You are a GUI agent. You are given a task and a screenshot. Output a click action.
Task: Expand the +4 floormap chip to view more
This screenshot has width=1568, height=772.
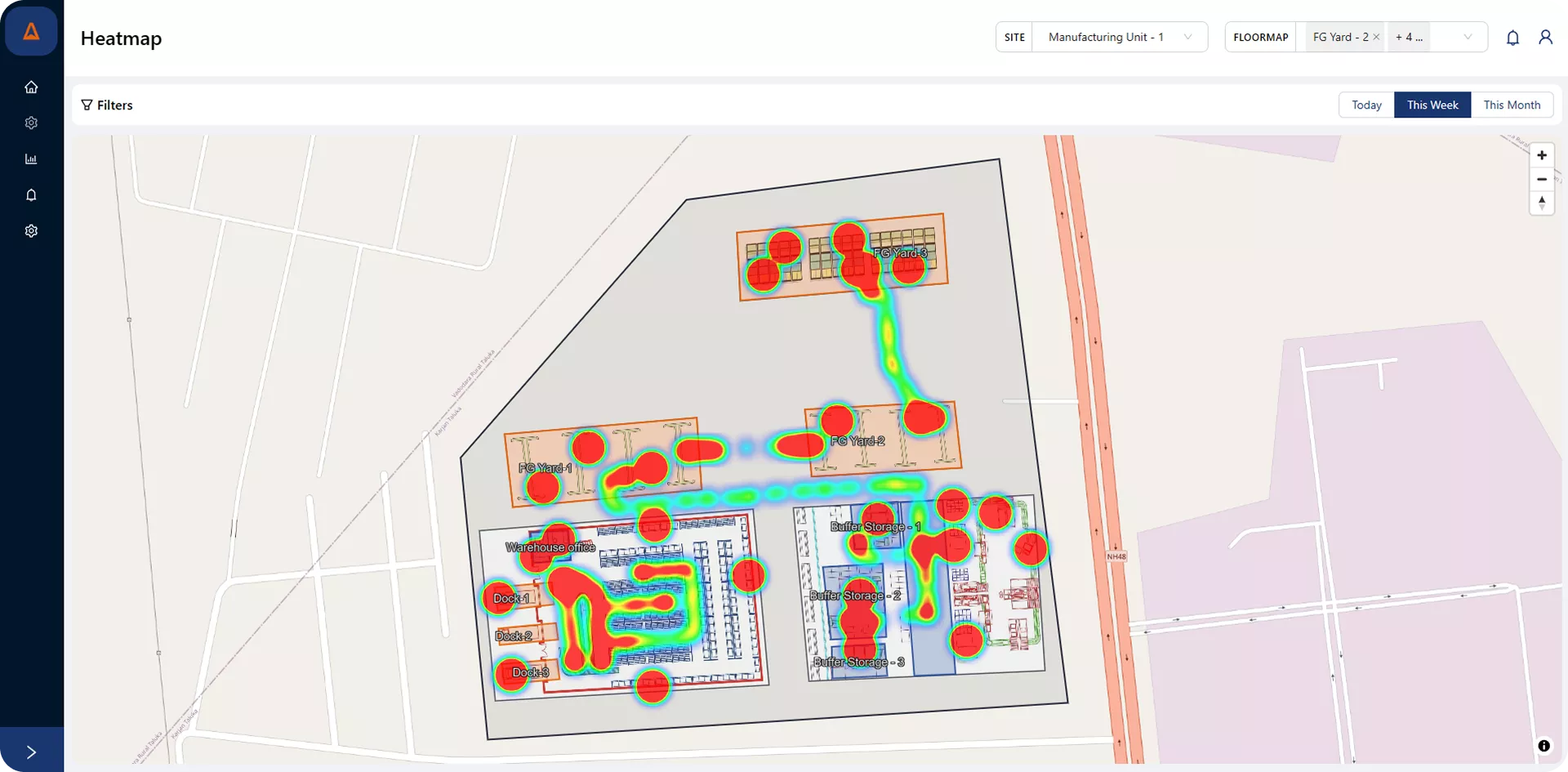[1409, 37]
